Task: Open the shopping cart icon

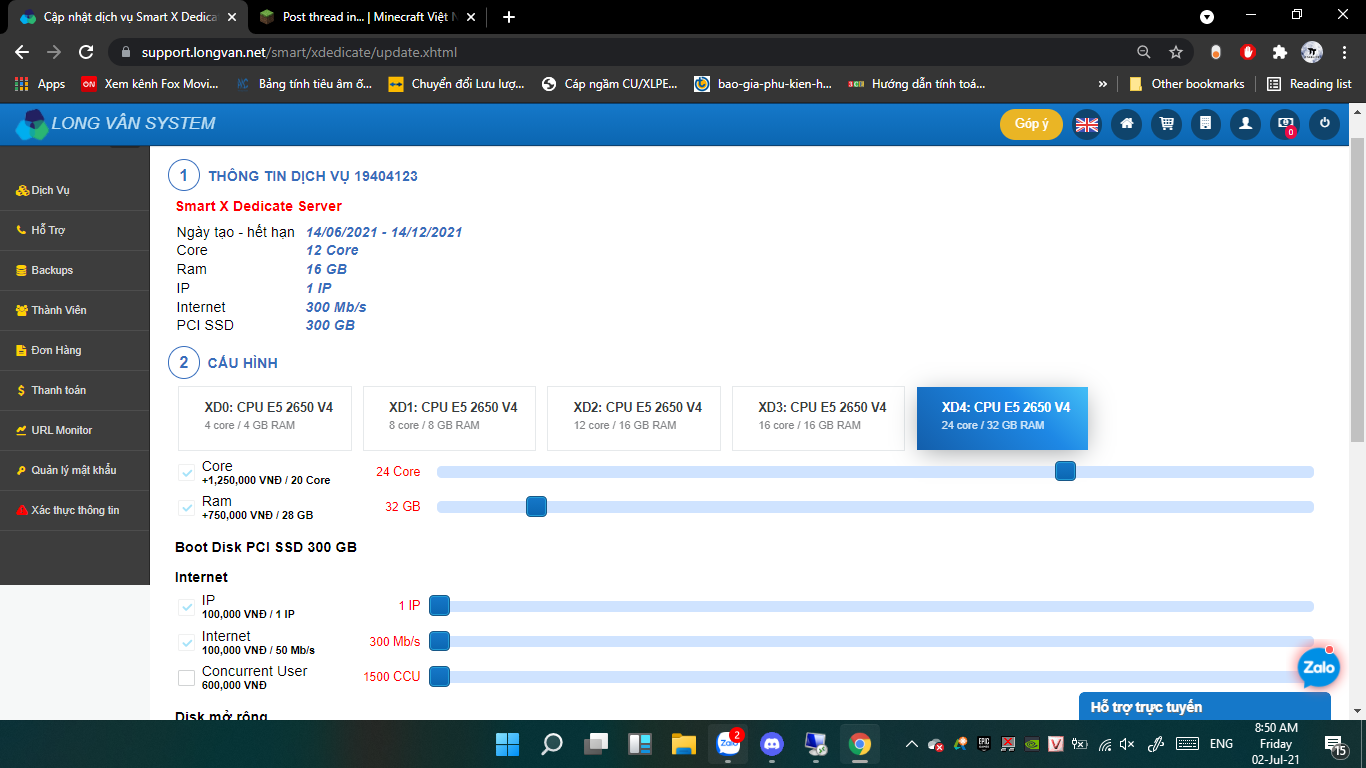Action: click(x=1166, y=124)
